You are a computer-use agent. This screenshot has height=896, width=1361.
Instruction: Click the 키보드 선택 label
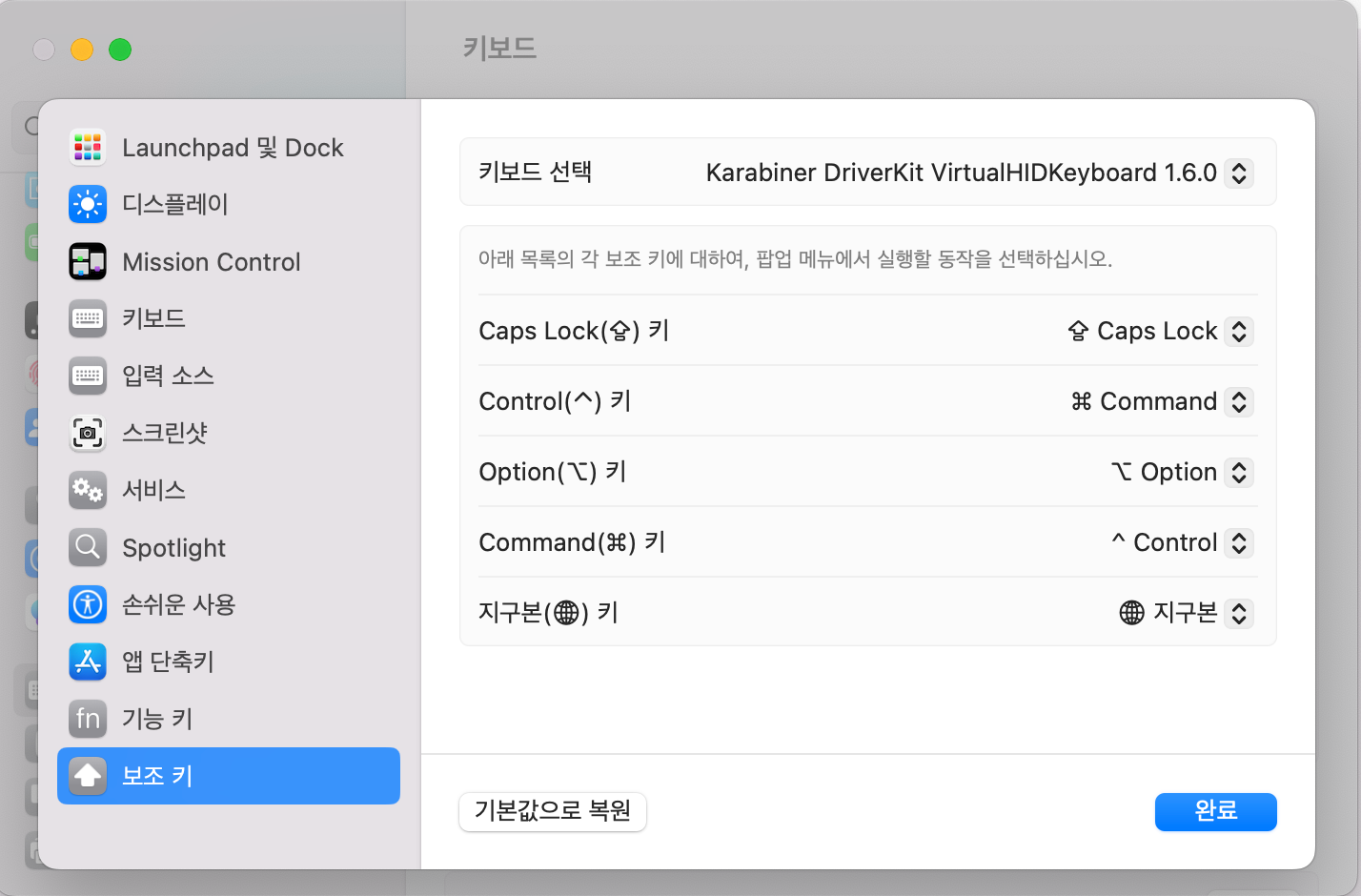pyautogui.click(x=536, y=172)
